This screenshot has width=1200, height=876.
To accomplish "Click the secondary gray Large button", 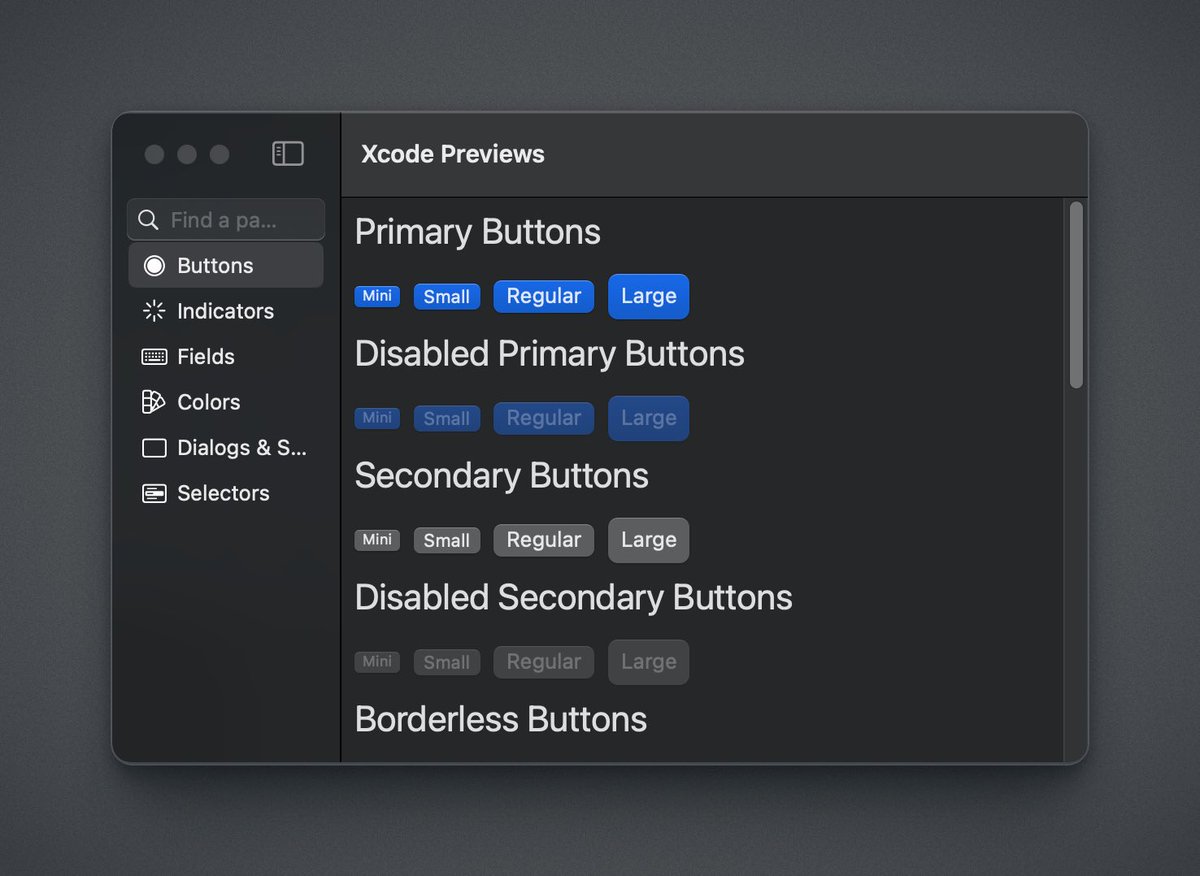I will (649, 540).
